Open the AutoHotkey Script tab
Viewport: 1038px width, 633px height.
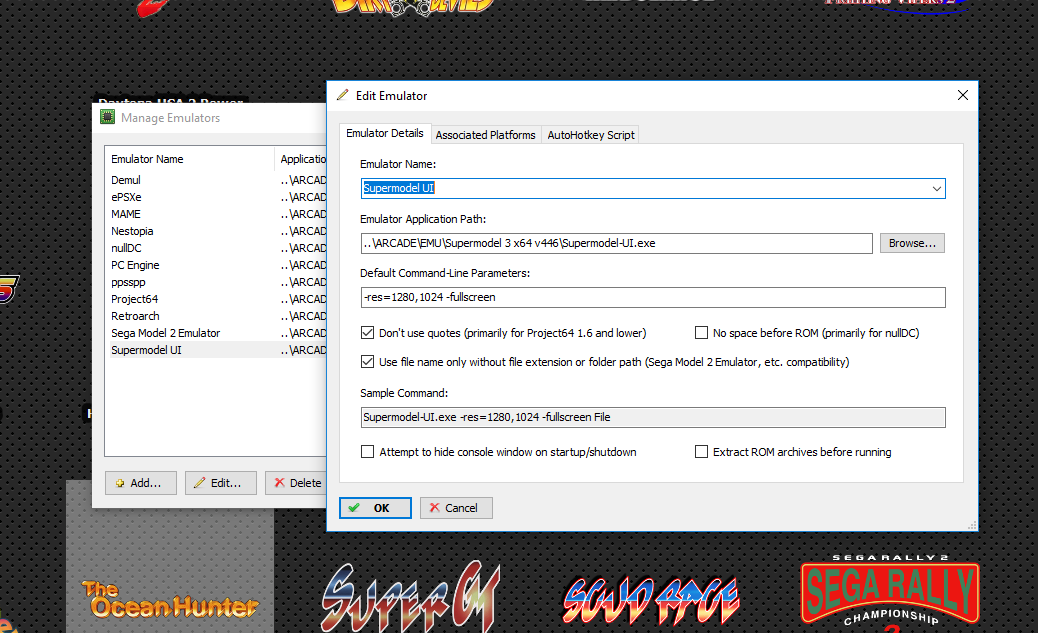coord(590,134)
